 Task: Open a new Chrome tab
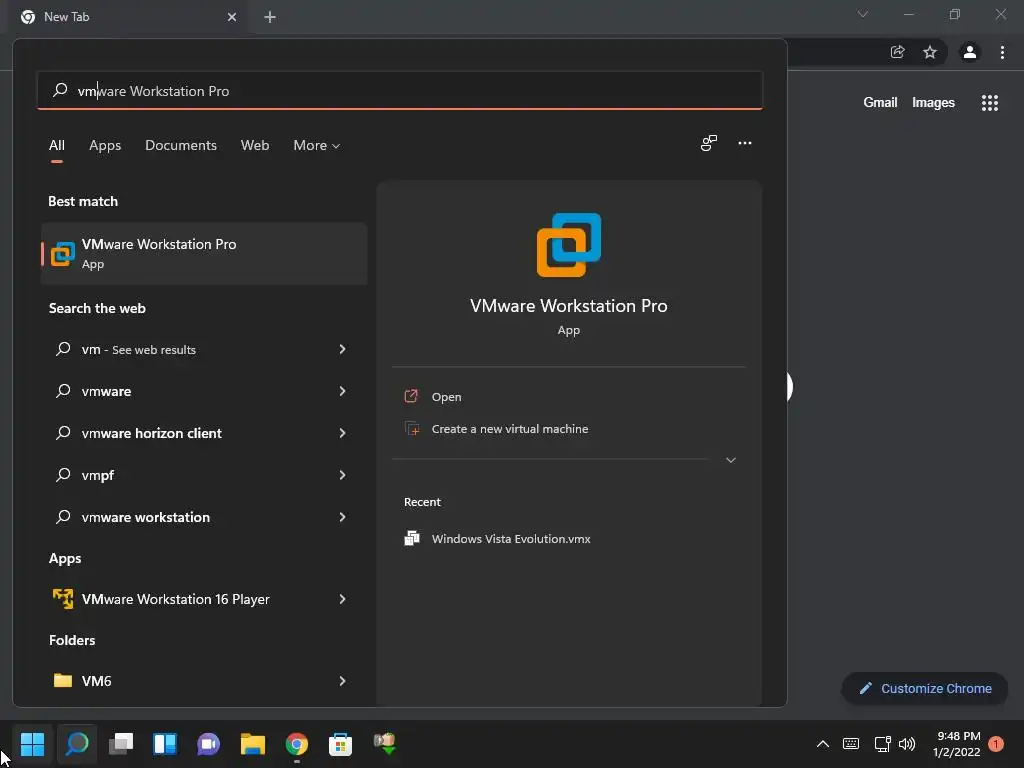[270, 17]
